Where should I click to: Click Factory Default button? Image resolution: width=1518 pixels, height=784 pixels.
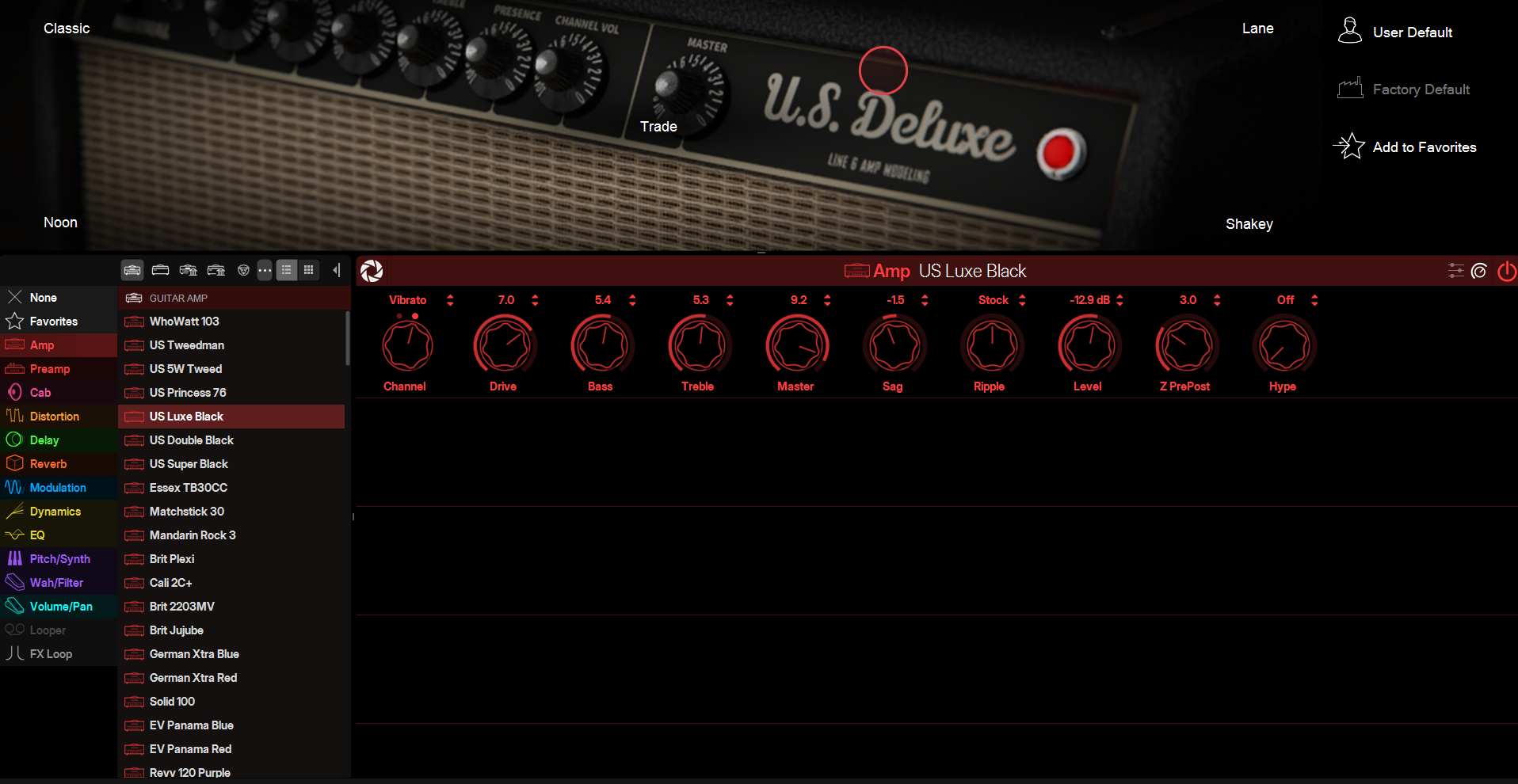(x=1403, y=89)
